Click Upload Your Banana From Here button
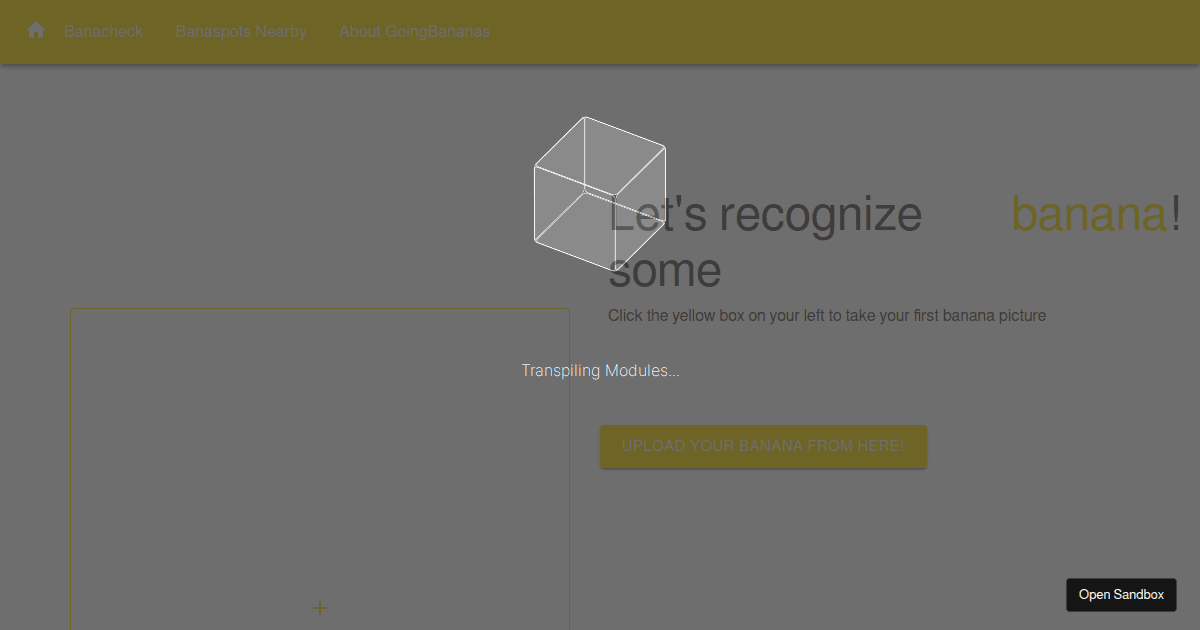This screenshot has width=1200, height=630. point(763,446)
